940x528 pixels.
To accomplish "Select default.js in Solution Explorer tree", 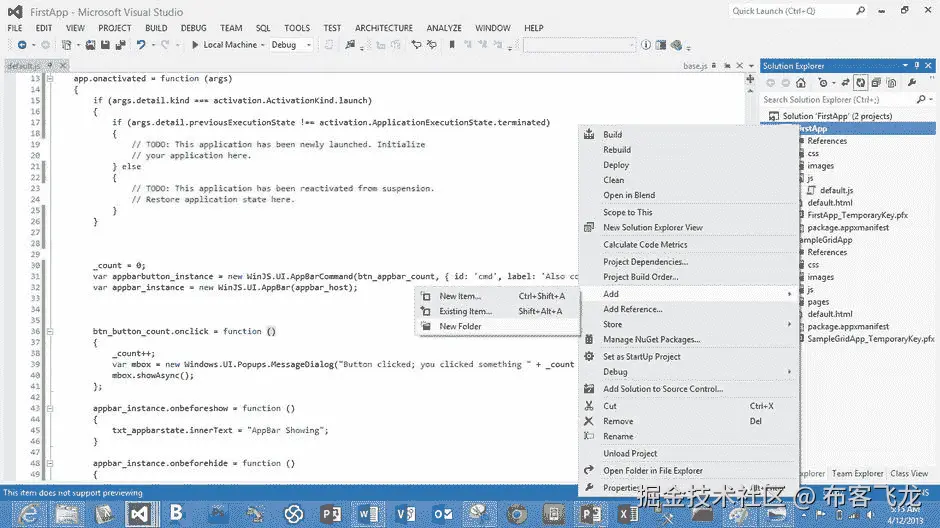I will coord(836,191).
